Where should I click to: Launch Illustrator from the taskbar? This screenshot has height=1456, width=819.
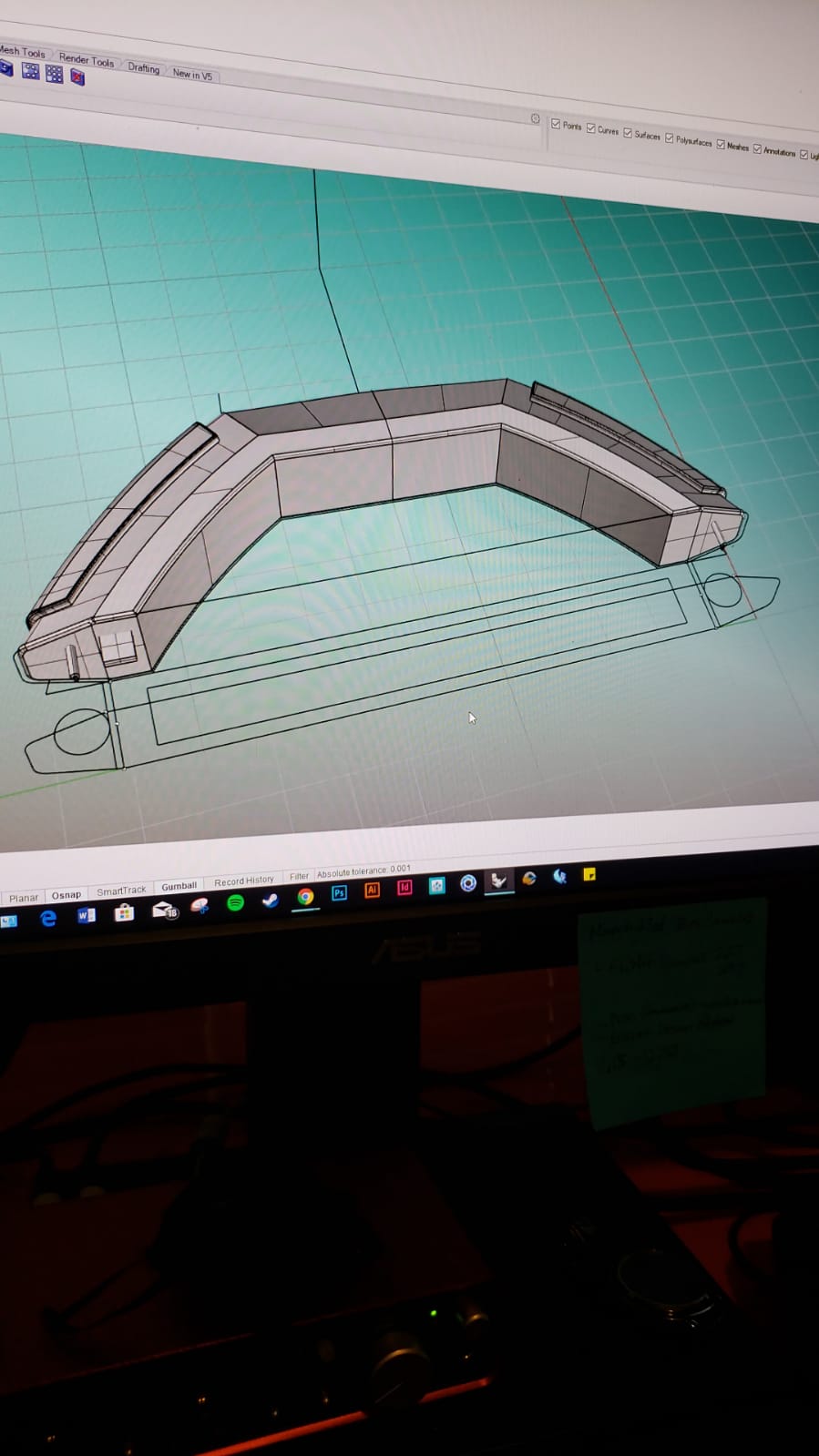pos(372,891)
